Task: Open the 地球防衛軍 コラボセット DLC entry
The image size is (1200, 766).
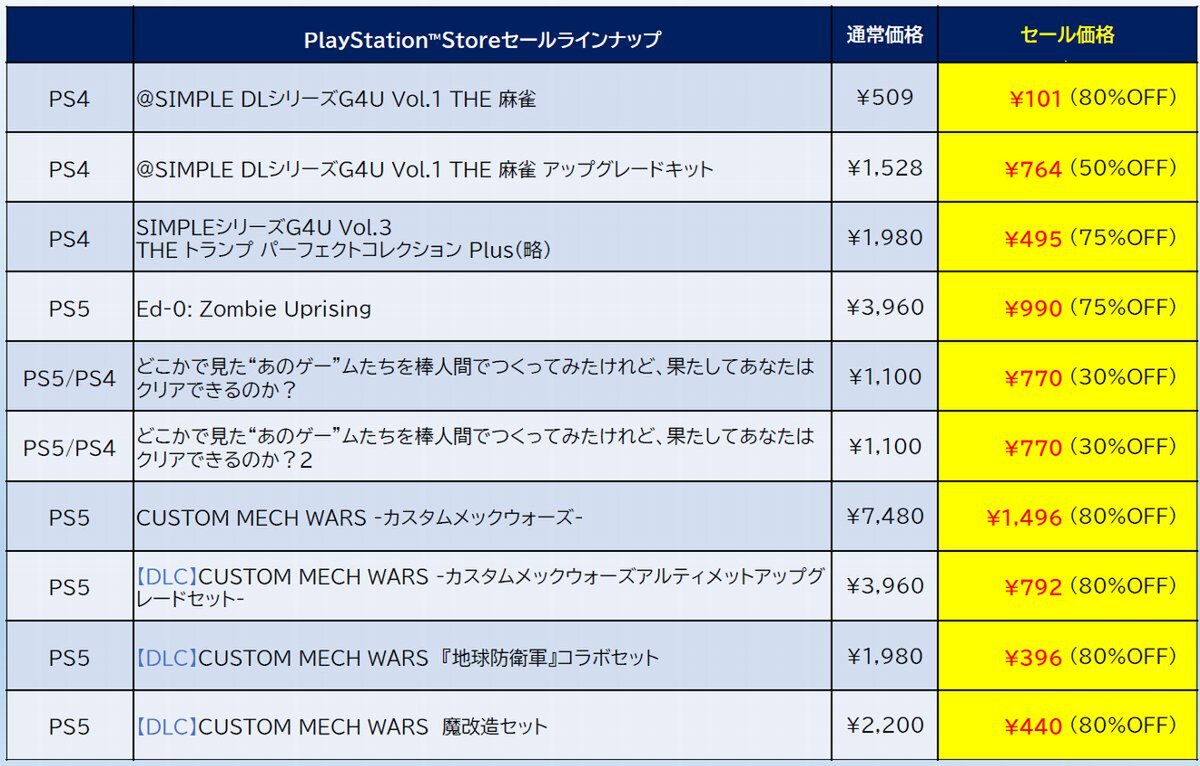Action: [x=397, y=657]
